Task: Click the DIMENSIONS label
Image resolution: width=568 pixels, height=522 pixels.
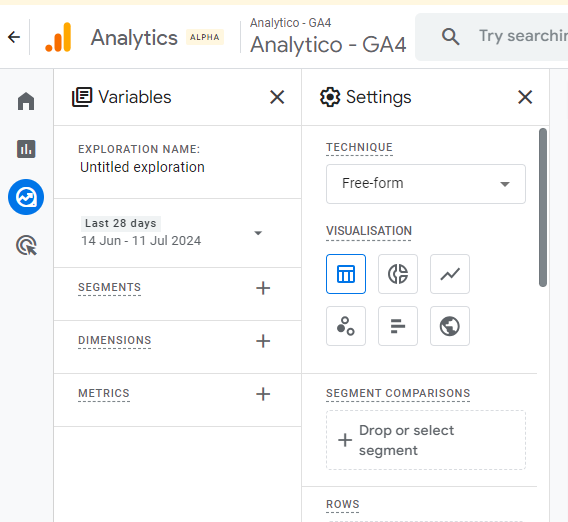Action: point(114,340)
